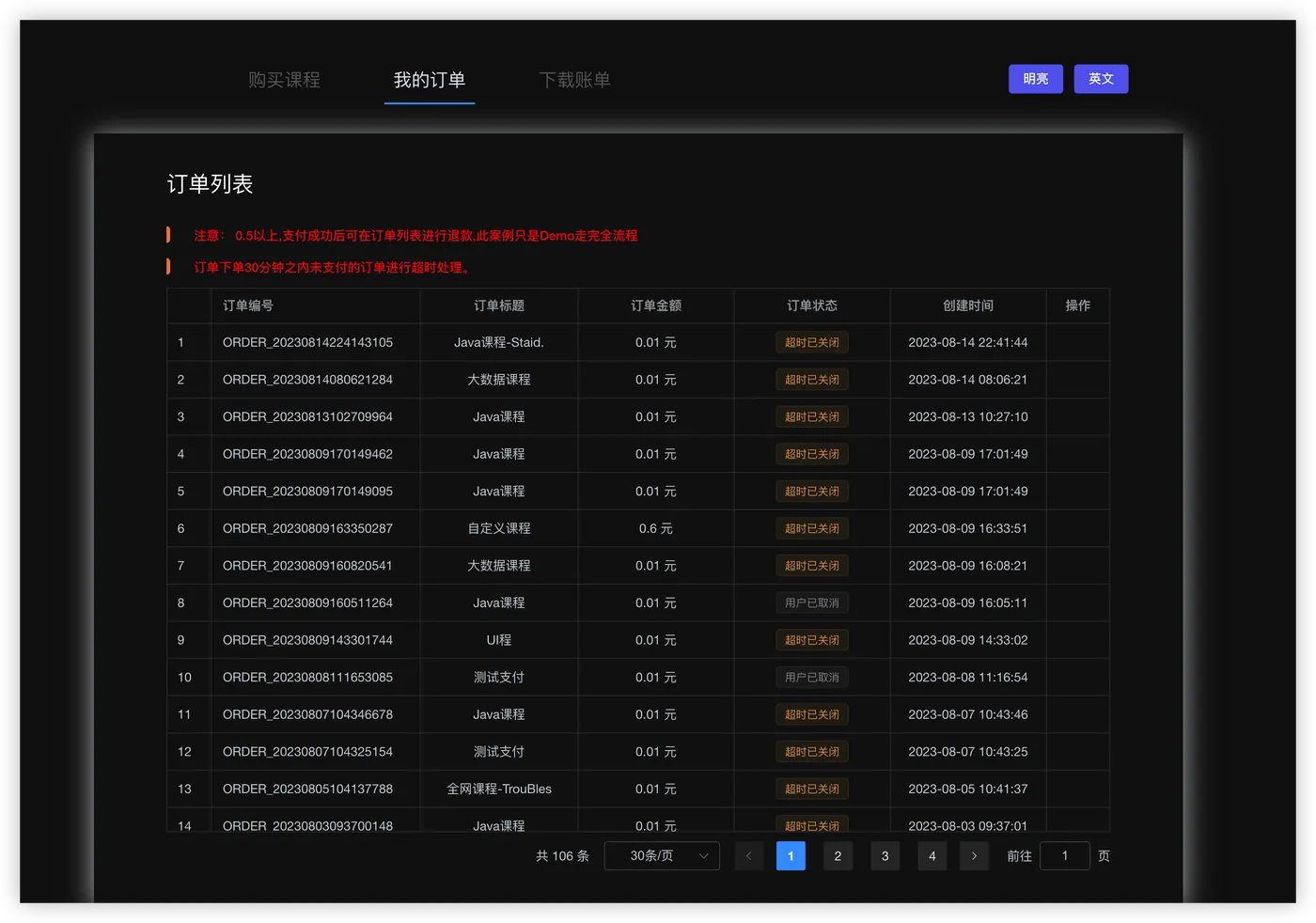The height and width of the screenshot is (923, 1316).
Task: Select order ORDER_20230809163350287
Action: (x=307, y=528)
